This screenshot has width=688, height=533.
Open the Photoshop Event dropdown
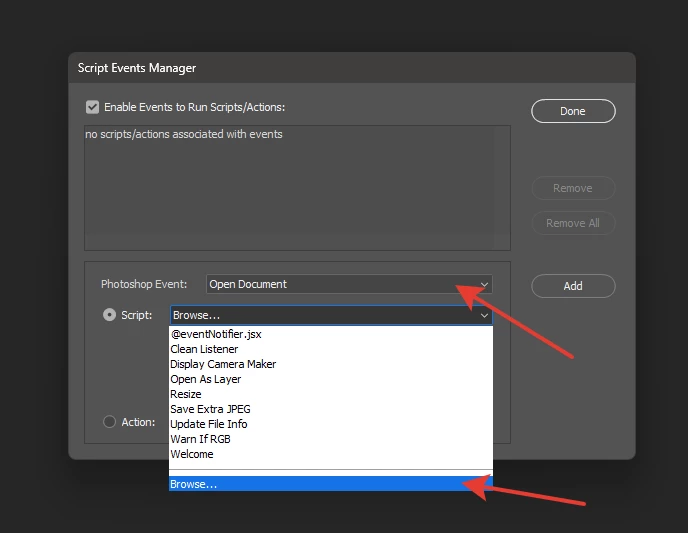point(349,284)
